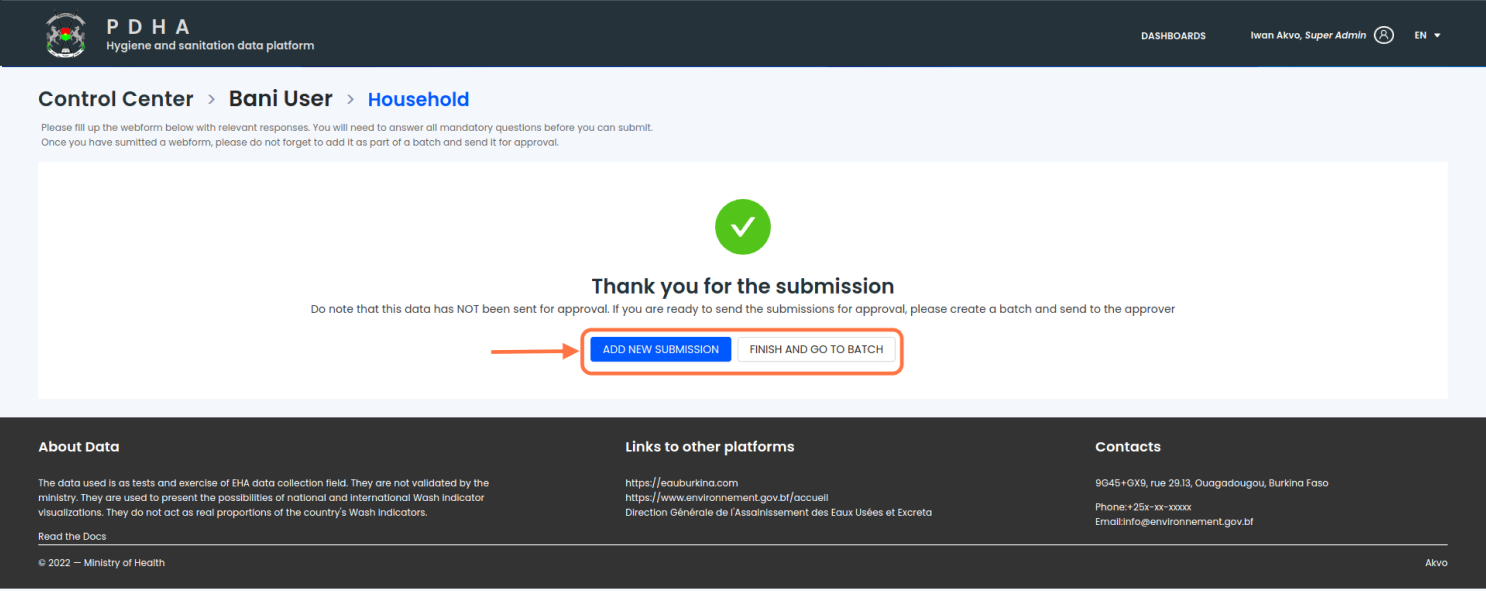This screenshot has height=591, width=1486.
Task: Click the Akvo footer link
Action: coord(1436,563)
